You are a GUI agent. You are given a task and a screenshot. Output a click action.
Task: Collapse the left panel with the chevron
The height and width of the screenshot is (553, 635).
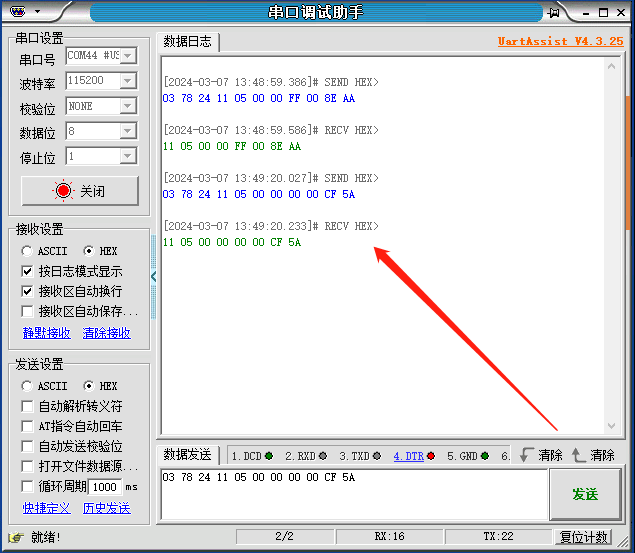tap(153, 277)
